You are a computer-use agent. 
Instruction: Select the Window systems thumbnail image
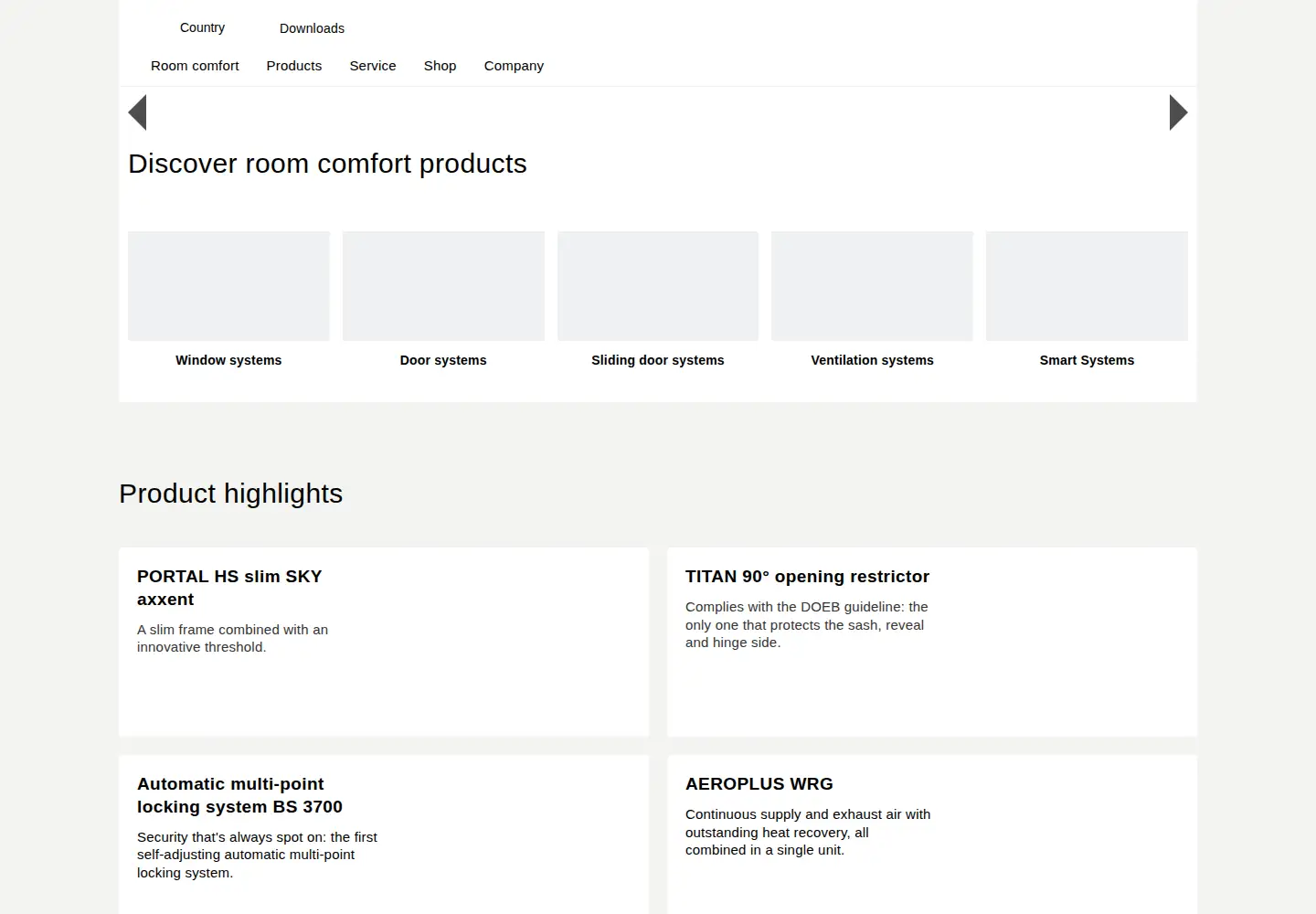pyautogui.click(x=228, y=286)
